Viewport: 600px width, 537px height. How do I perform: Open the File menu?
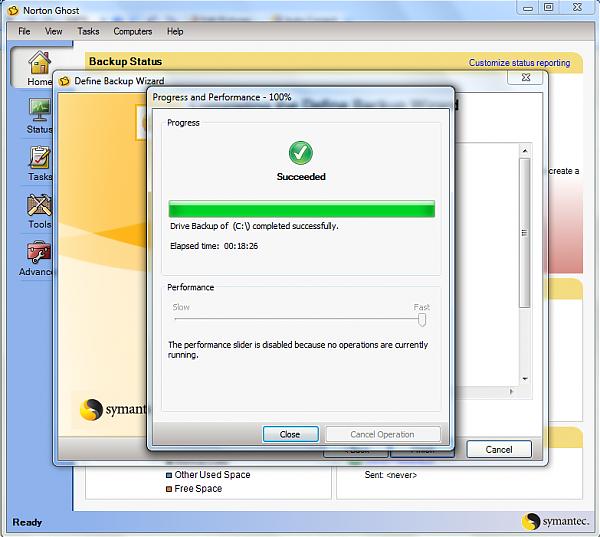(x=24, y=31)
